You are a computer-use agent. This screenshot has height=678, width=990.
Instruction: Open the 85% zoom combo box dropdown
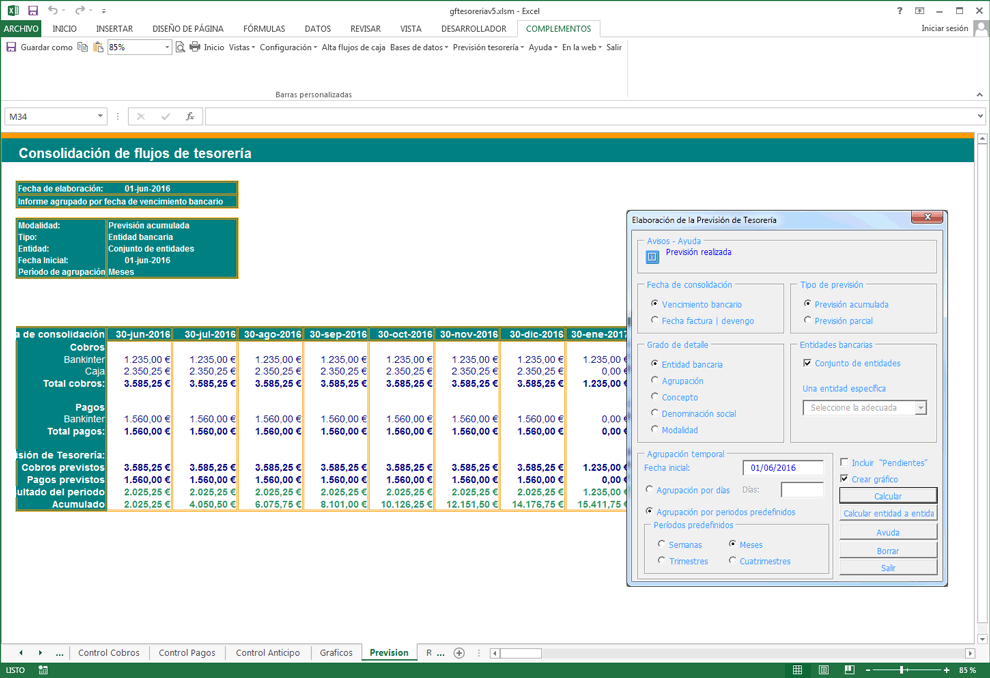click(167, 47)
